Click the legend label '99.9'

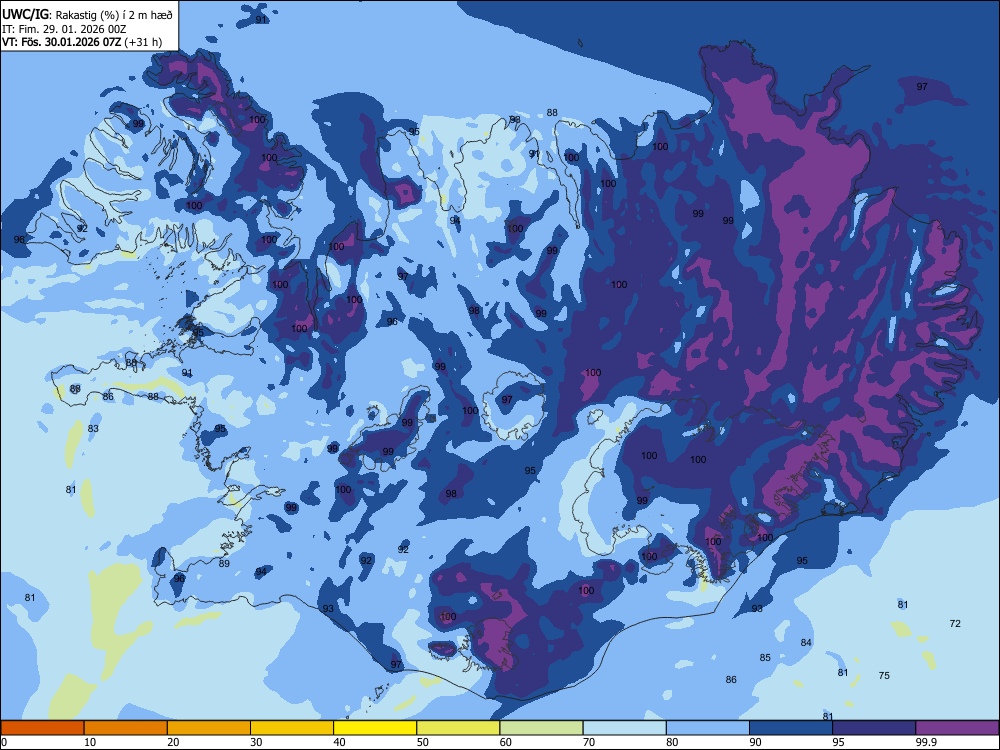926,742
